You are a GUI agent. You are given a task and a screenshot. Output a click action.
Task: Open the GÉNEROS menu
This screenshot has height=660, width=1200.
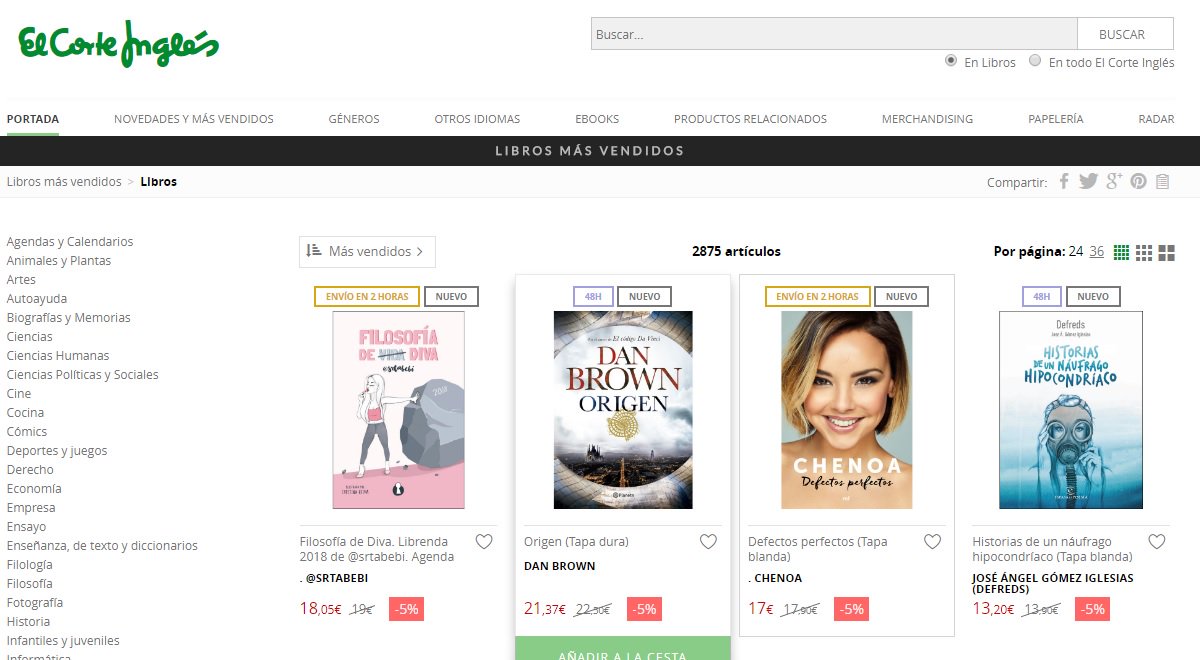(354, 119)
